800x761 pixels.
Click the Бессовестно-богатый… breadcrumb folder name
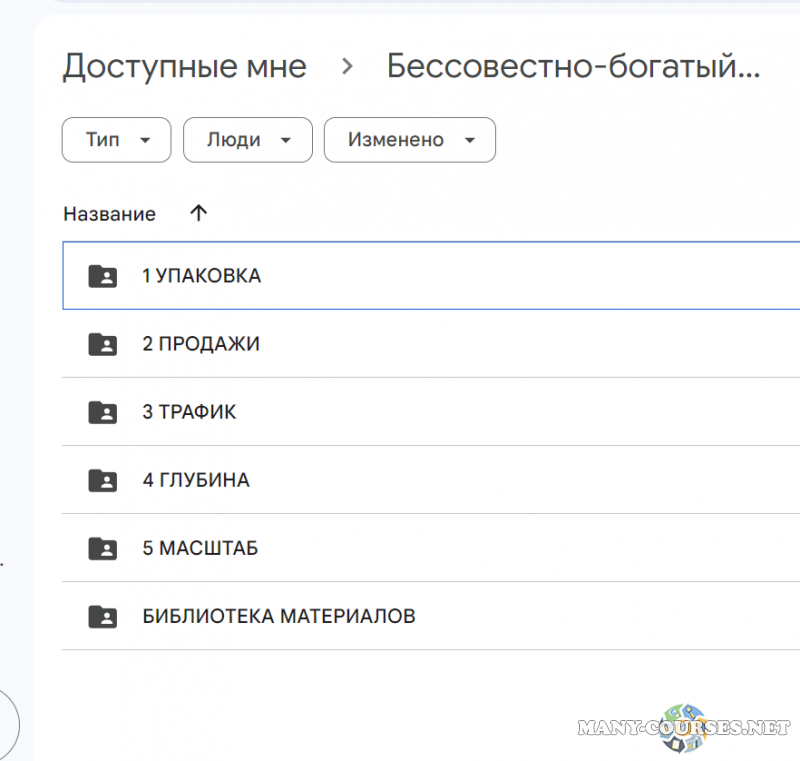[573, 67]
